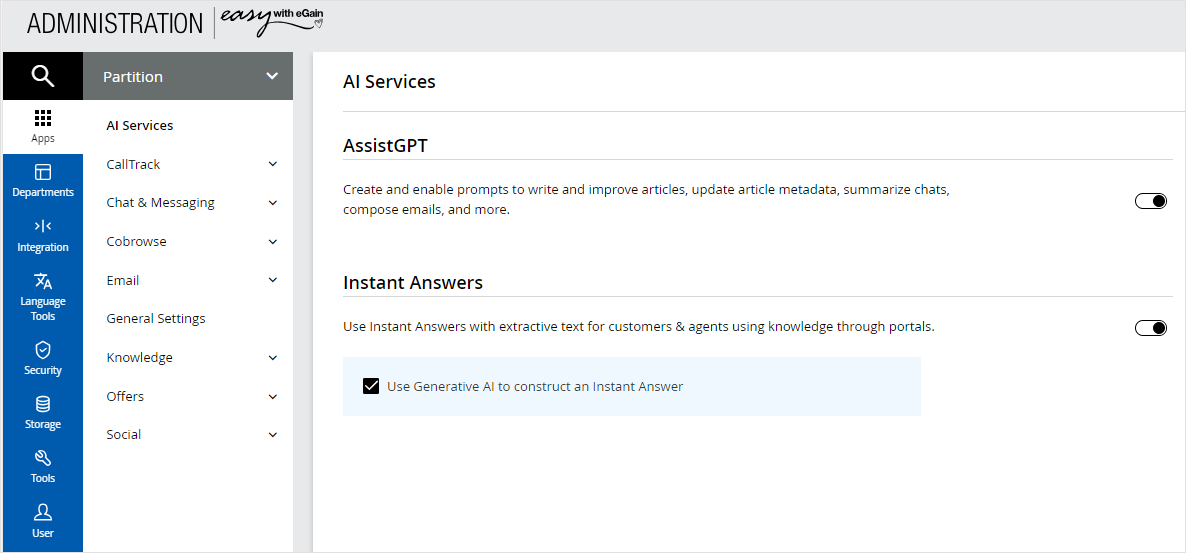Go to Departments in the sidebar
The width and height of the screenshot is (1186, 553).
coord(43,181)
